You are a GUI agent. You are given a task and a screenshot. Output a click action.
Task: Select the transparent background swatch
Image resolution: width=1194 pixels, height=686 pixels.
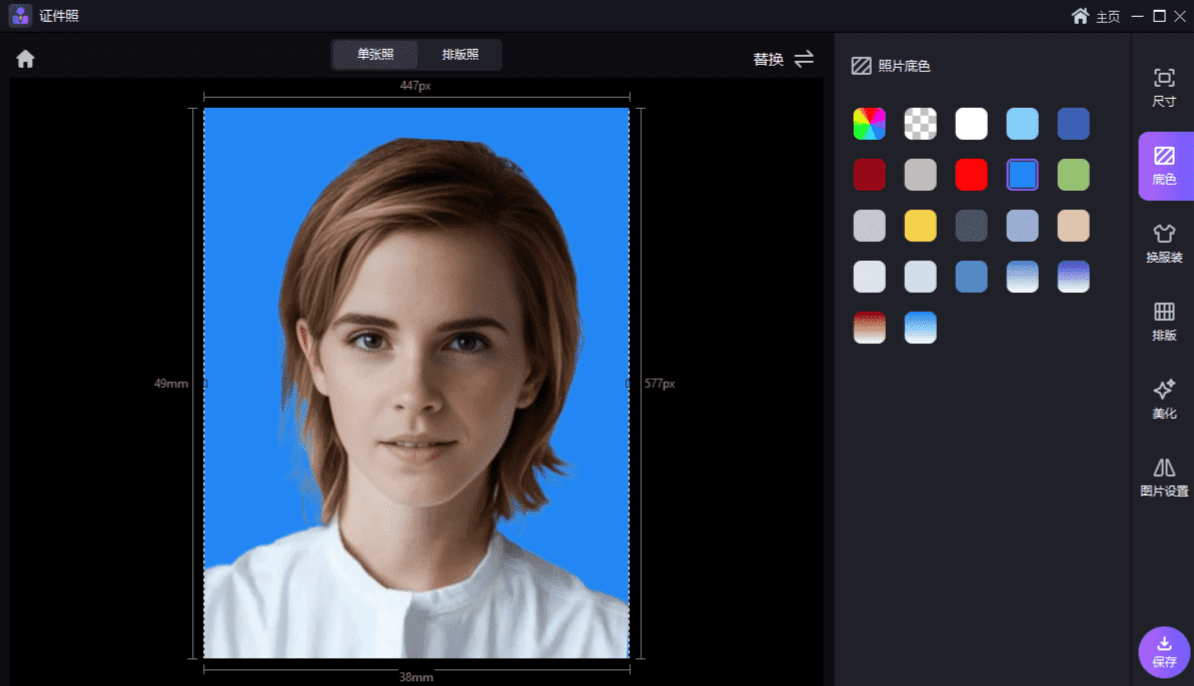[x=919, y=123]
